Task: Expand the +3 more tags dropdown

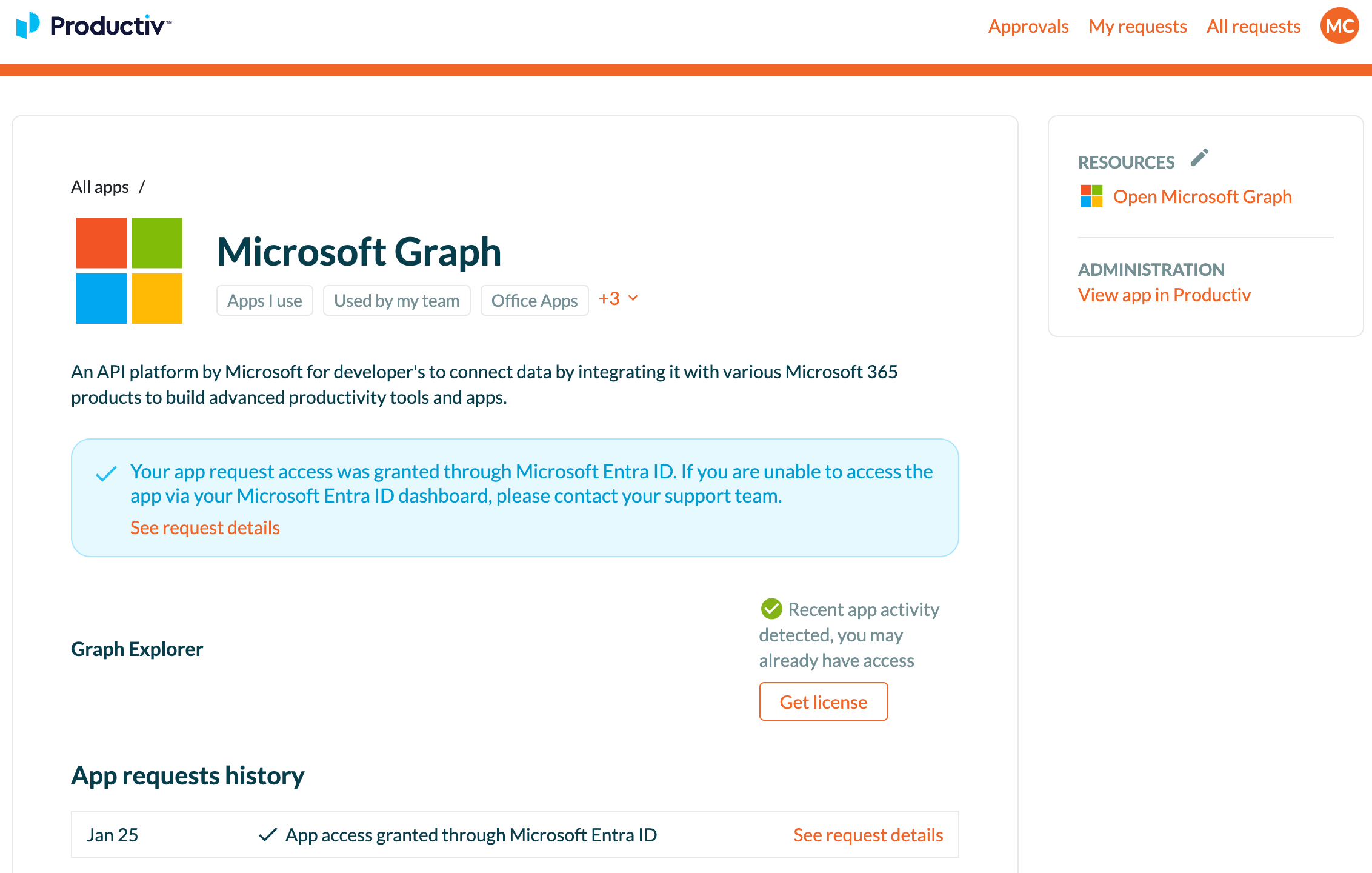Action: (x=618, y=299)
